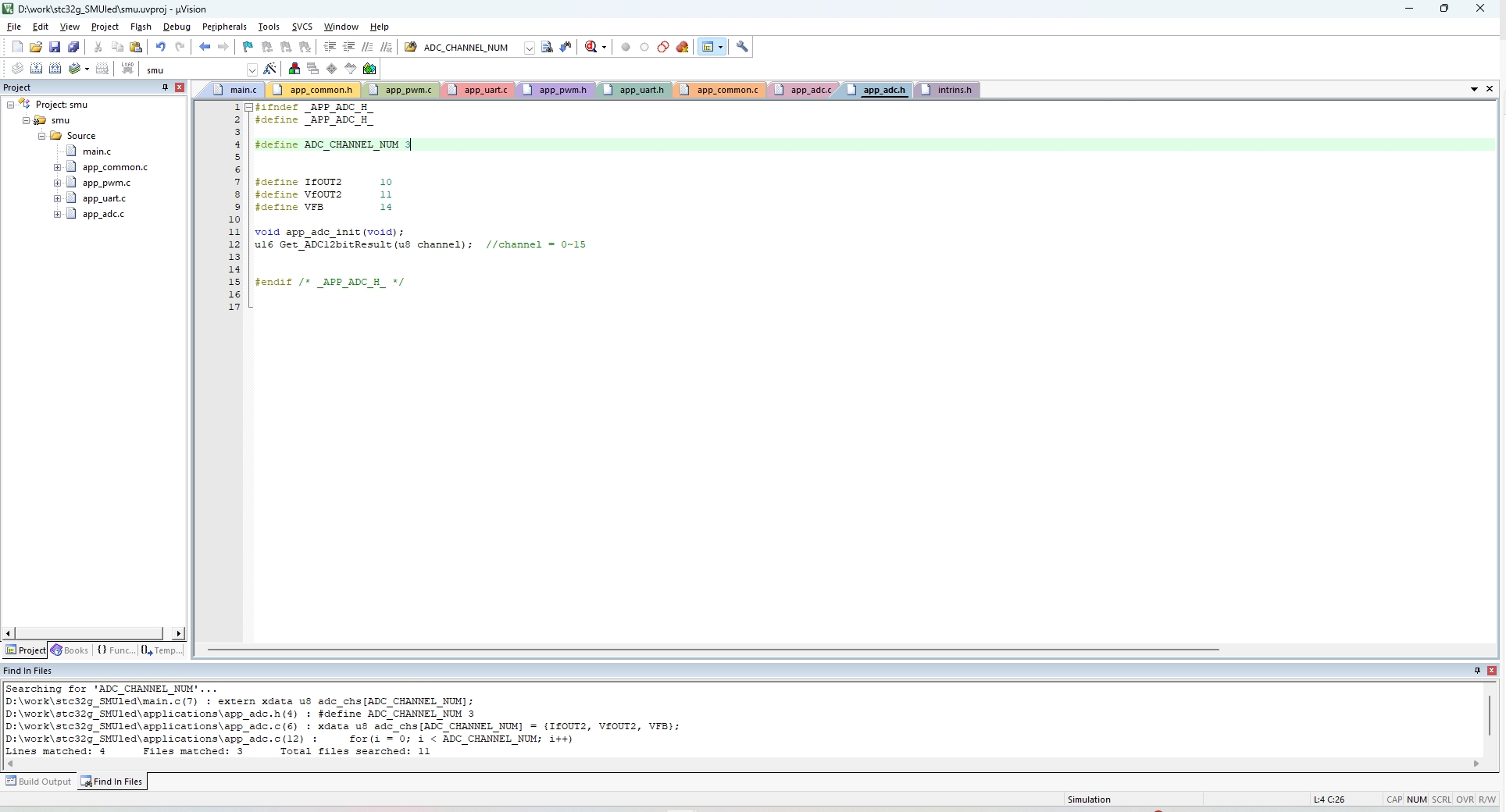1506x812 pixels.
Task: Switch to the app_common.h tab
Action: click(x=313, y=90)
